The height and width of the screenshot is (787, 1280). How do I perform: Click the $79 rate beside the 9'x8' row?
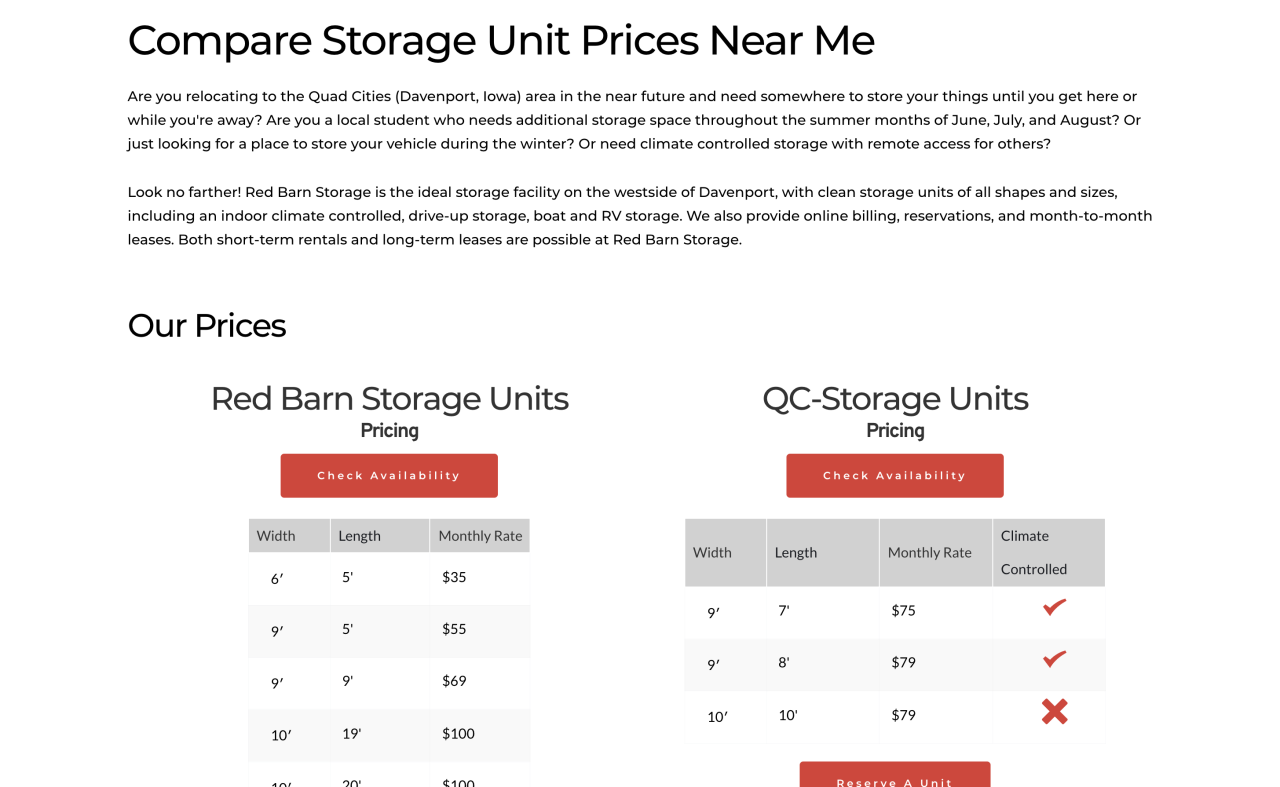[903, 662]
